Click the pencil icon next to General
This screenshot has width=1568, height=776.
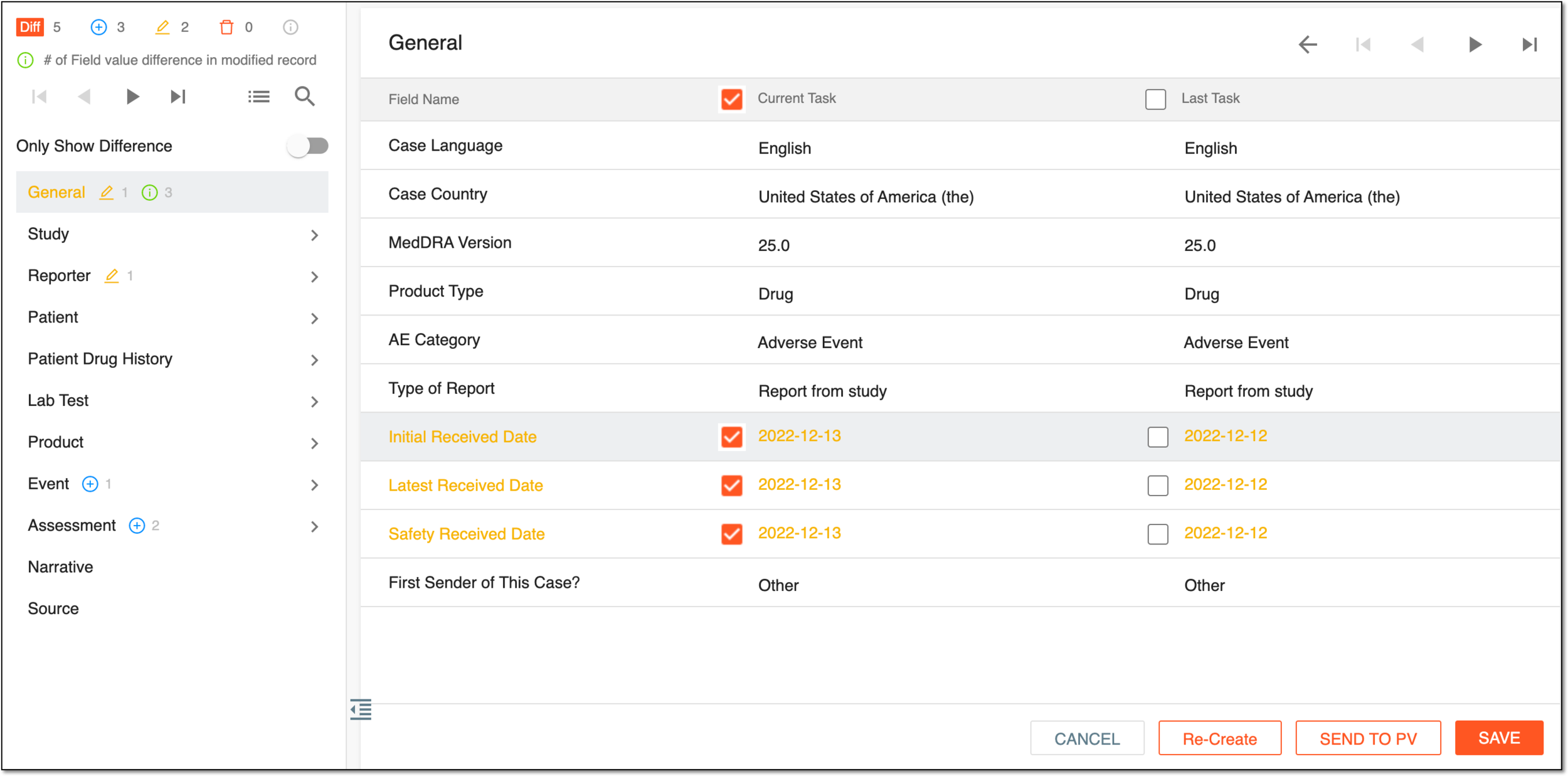pos(107,193)
